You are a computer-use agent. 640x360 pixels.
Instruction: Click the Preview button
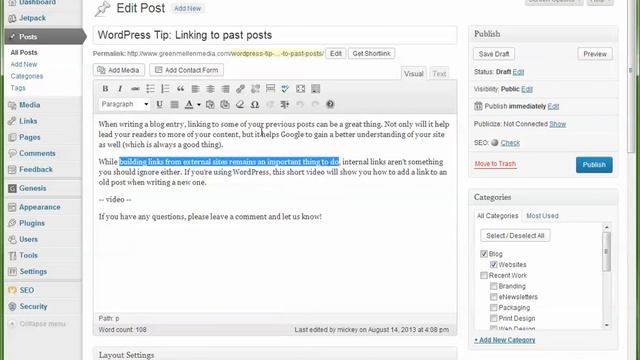coord(595,54)
